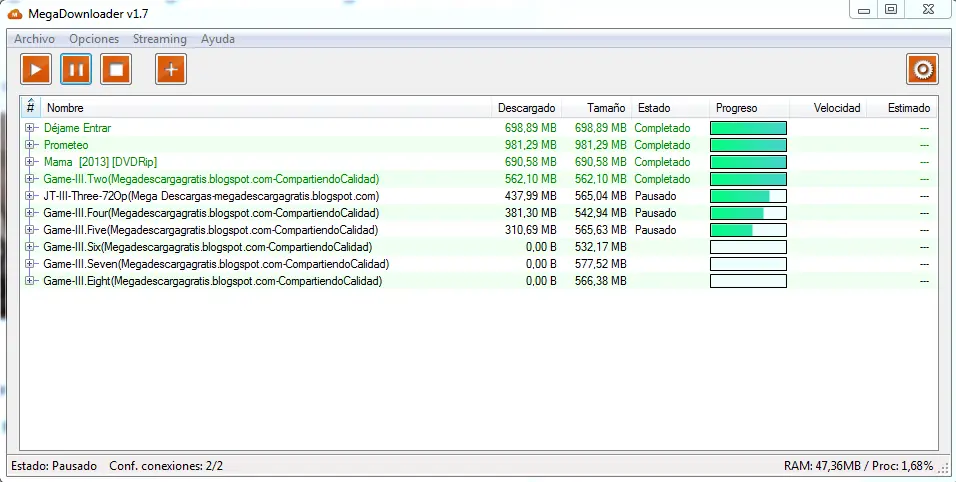Sort by the Estimado column header
The width and height of the screenshot is (956, 482).
click(902, 108)
